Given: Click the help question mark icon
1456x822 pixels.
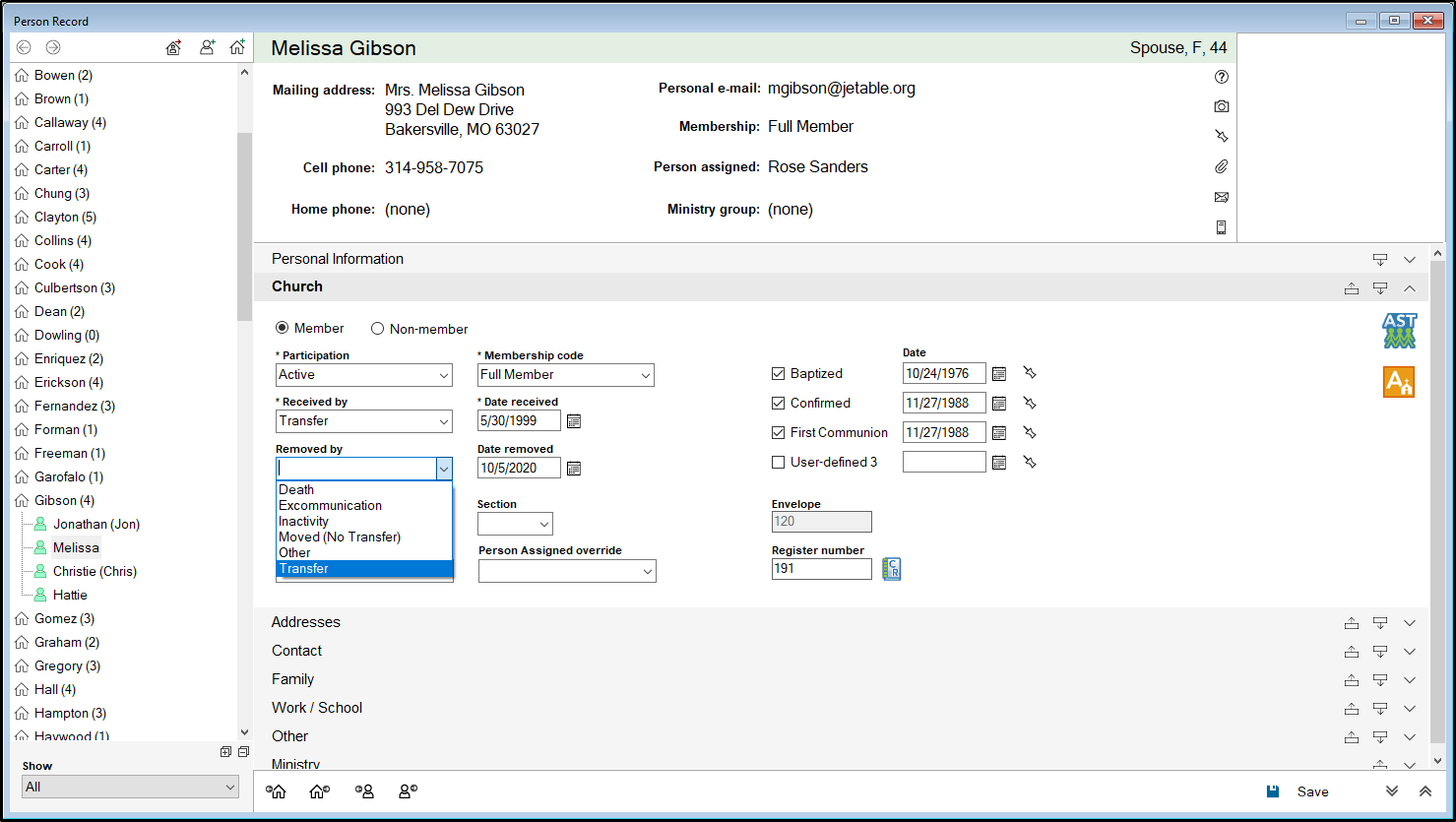Looking at the screenshot, I should [x=1221, y=77].
